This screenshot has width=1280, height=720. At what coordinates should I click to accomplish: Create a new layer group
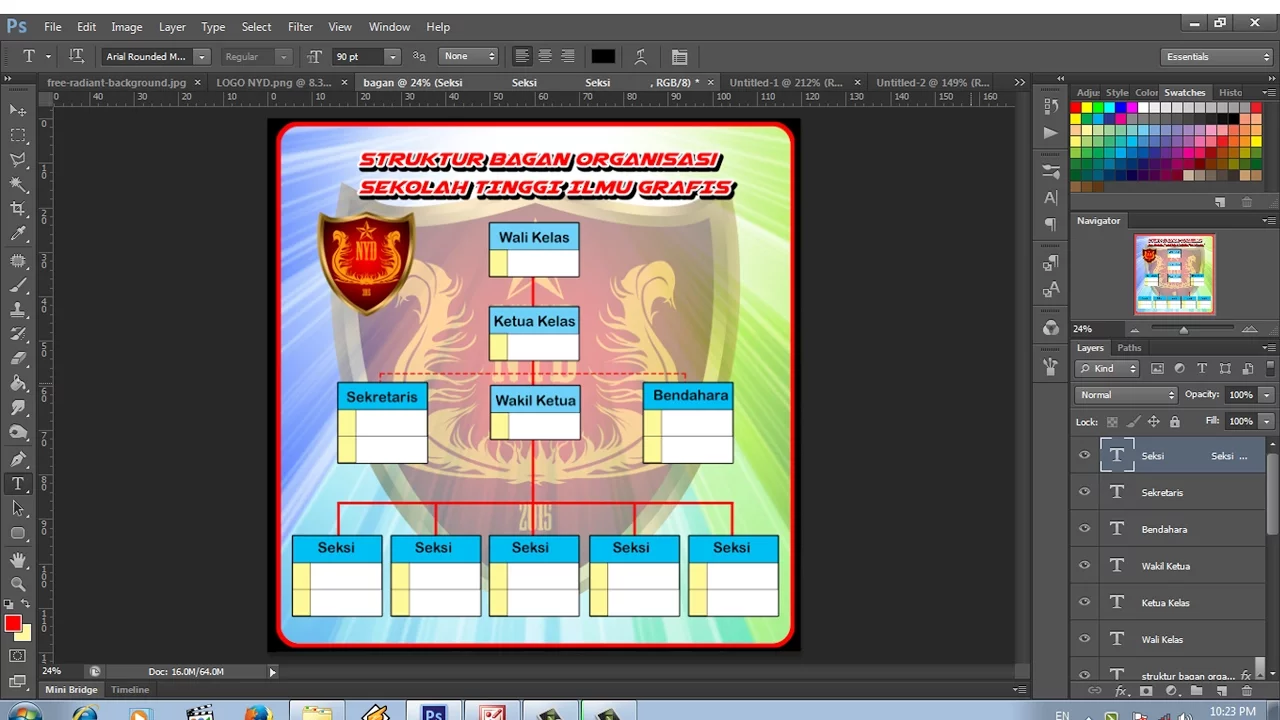pos(1196,691)
